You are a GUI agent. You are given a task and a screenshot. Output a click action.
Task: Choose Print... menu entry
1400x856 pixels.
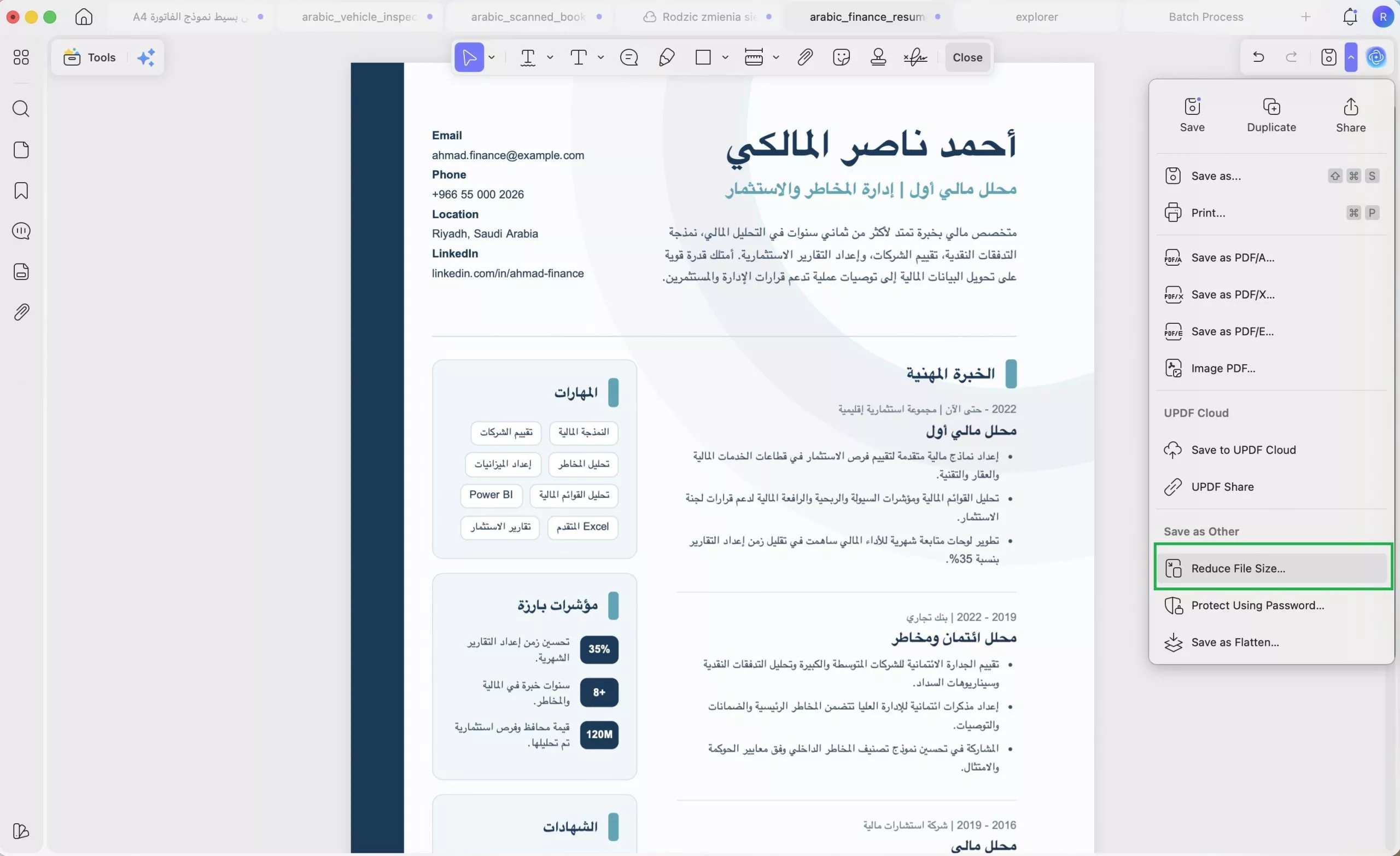pyautogui.click(x=1271, y=213)
